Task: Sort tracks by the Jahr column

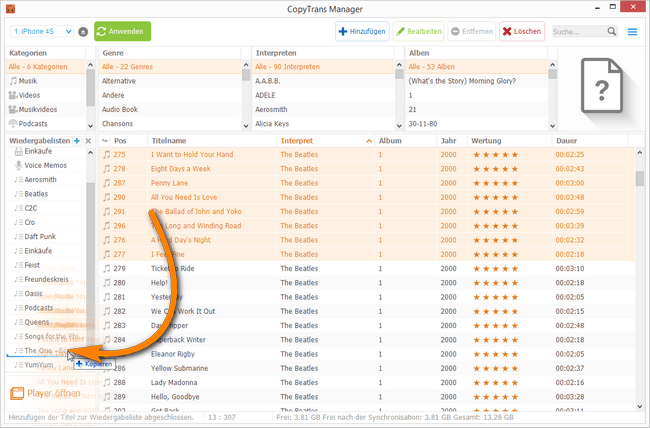Action: click(452, 141)
